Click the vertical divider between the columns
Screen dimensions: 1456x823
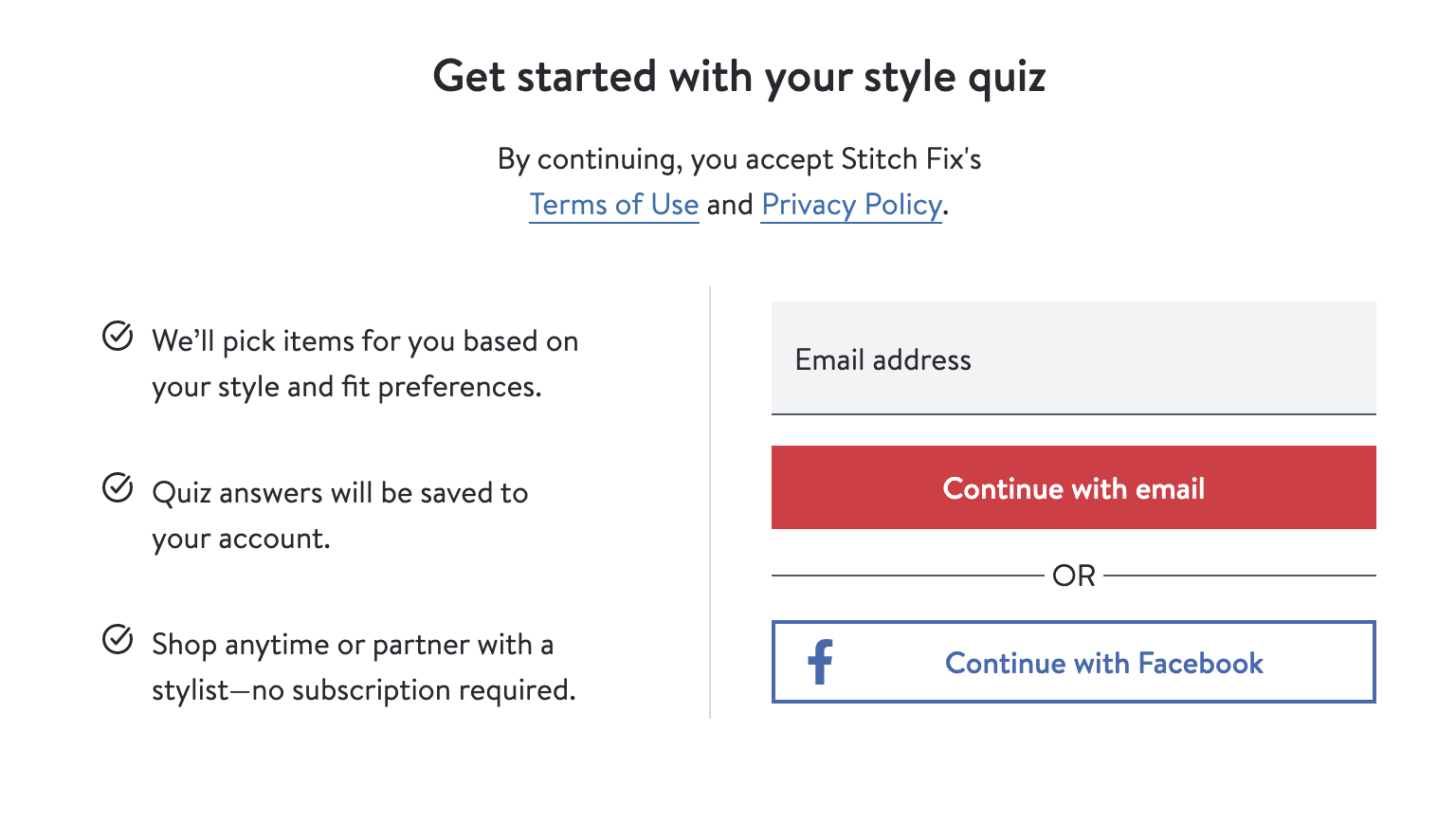coord(710,503)
